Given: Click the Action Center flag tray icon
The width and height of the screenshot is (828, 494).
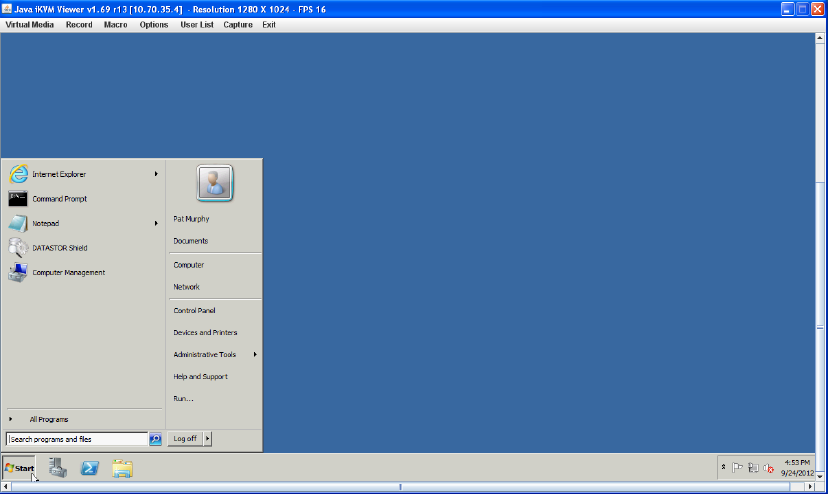Looking at the screenshot, I should 738,468.
